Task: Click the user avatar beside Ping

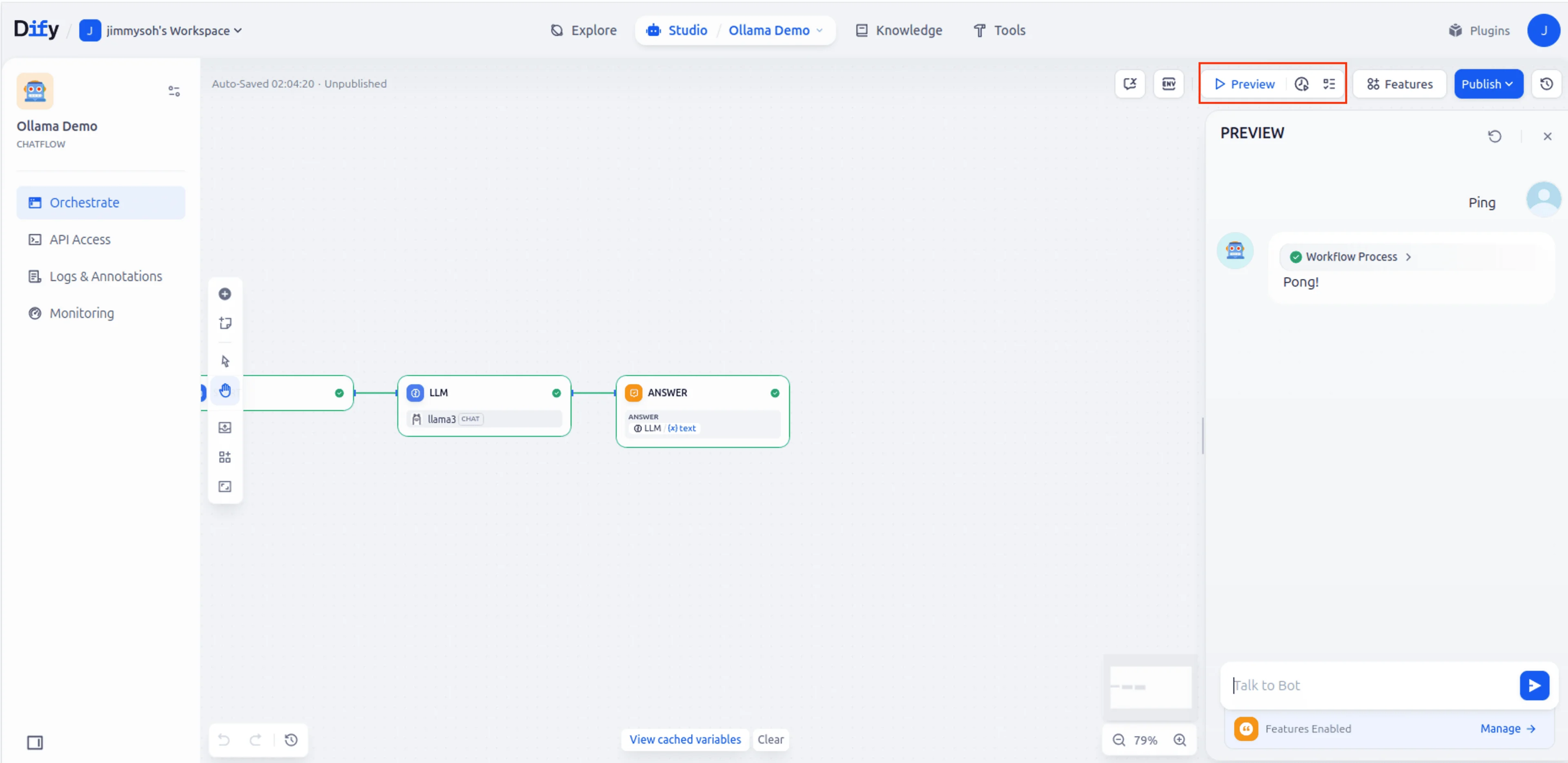Action: 1543,199
